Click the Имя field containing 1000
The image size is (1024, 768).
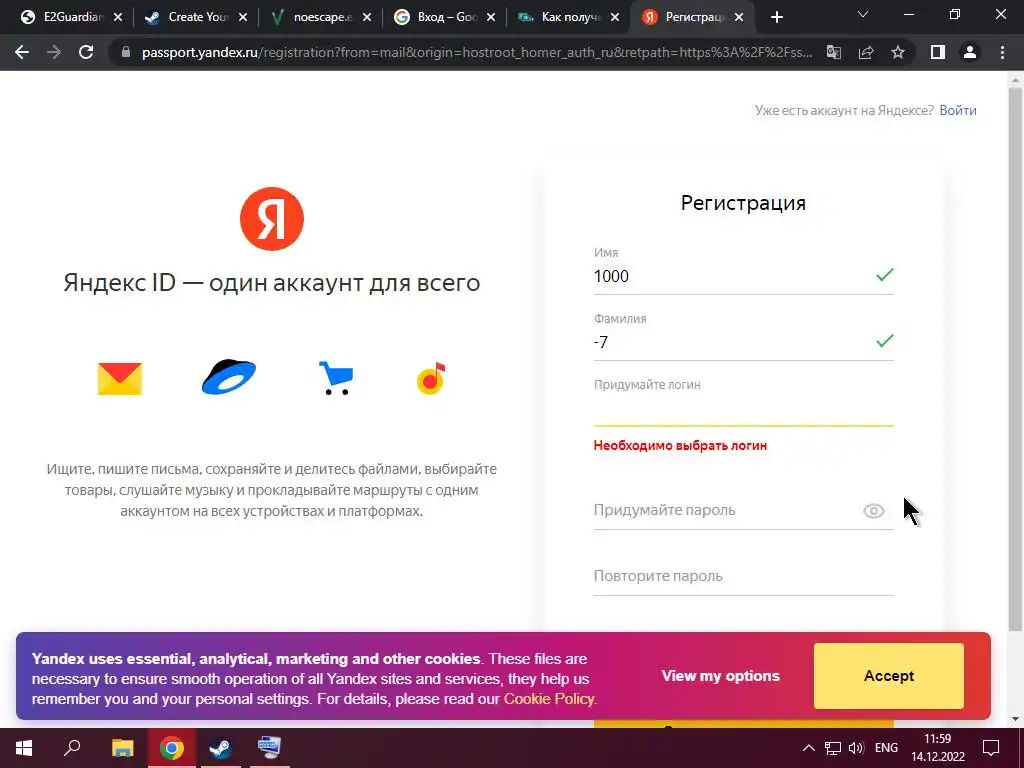pyautogui.click(x=743, y=276)
